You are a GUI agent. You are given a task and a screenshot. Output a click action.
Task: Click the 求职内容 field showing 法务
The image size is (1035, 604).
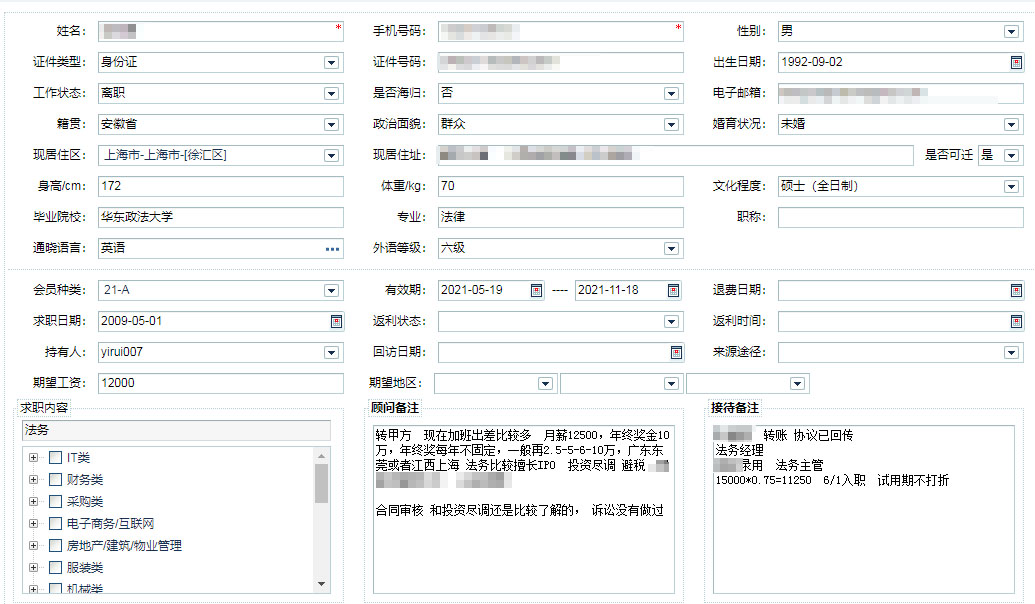tap(176, 430)
